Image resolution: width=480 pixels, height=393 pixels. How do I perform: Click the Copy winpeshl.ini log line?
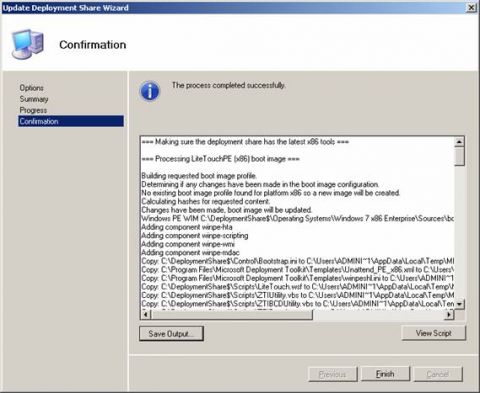coord(298,278)
